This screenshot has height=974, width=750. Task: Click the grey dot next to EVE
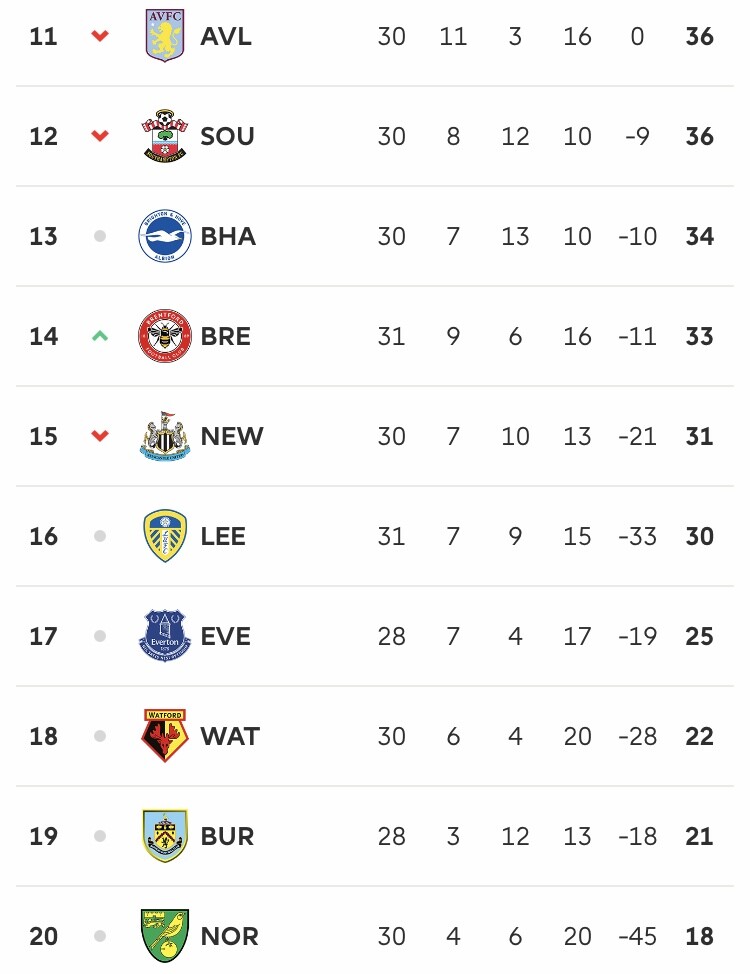click(x=100, y=636)
